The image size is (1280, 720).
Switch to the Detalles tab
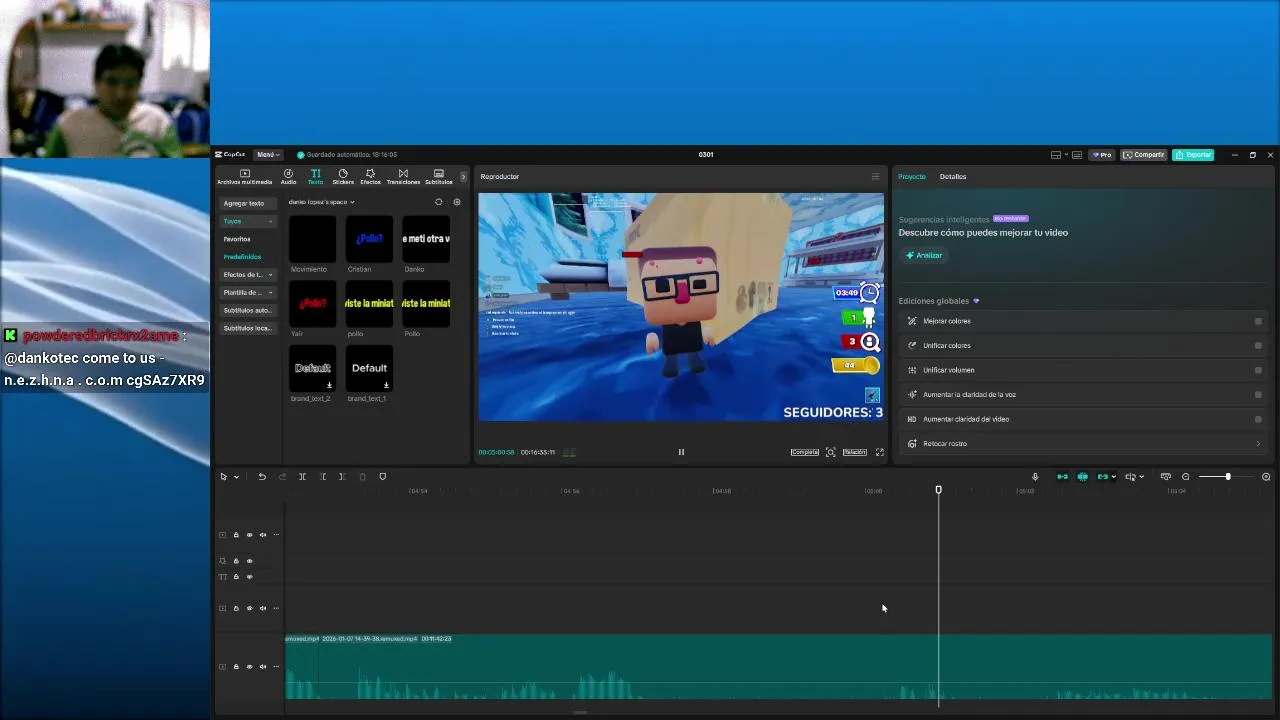coord(953,177)
